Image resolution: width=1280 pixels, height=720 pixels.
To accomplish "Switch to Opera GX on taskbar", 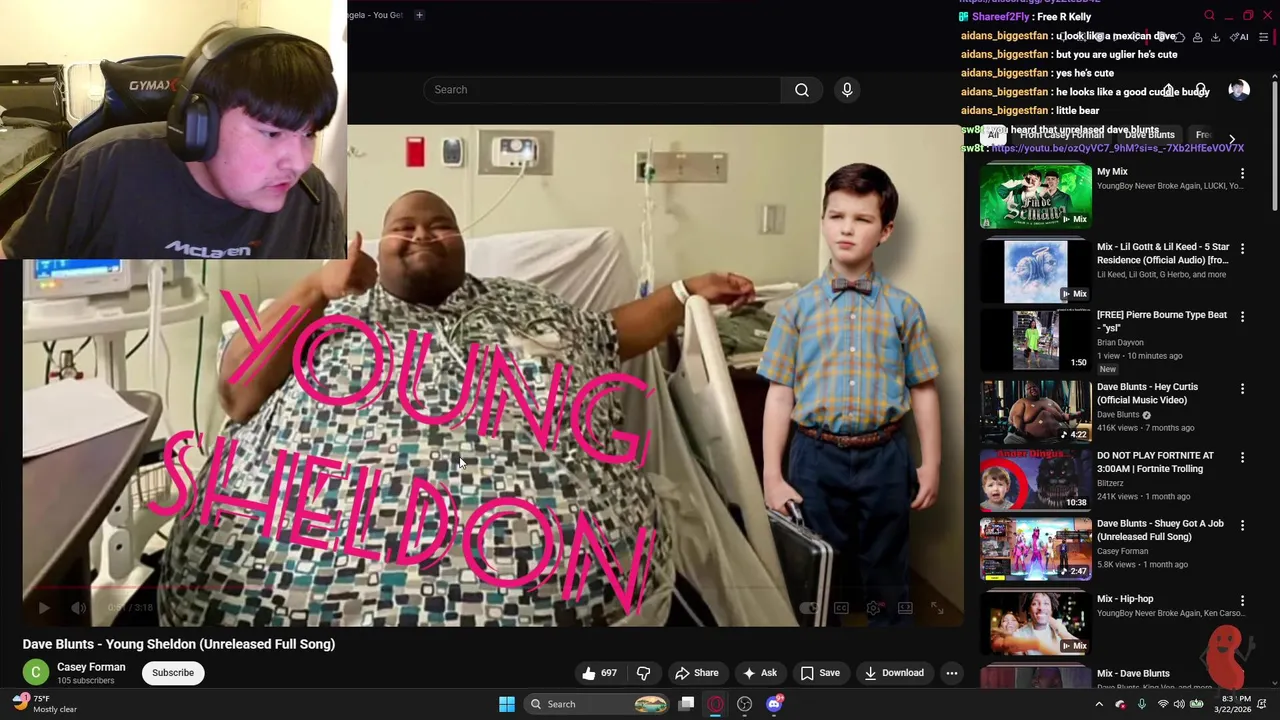I will point(716,704).
